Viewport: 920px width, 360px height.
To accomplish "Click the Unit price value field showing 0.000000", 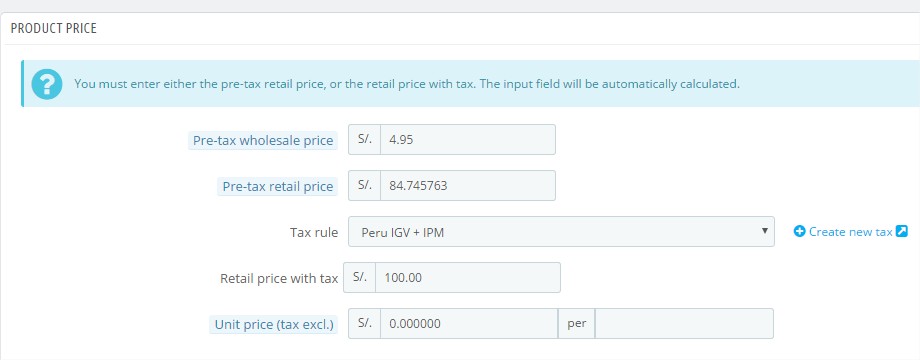I will coord(469,324).
